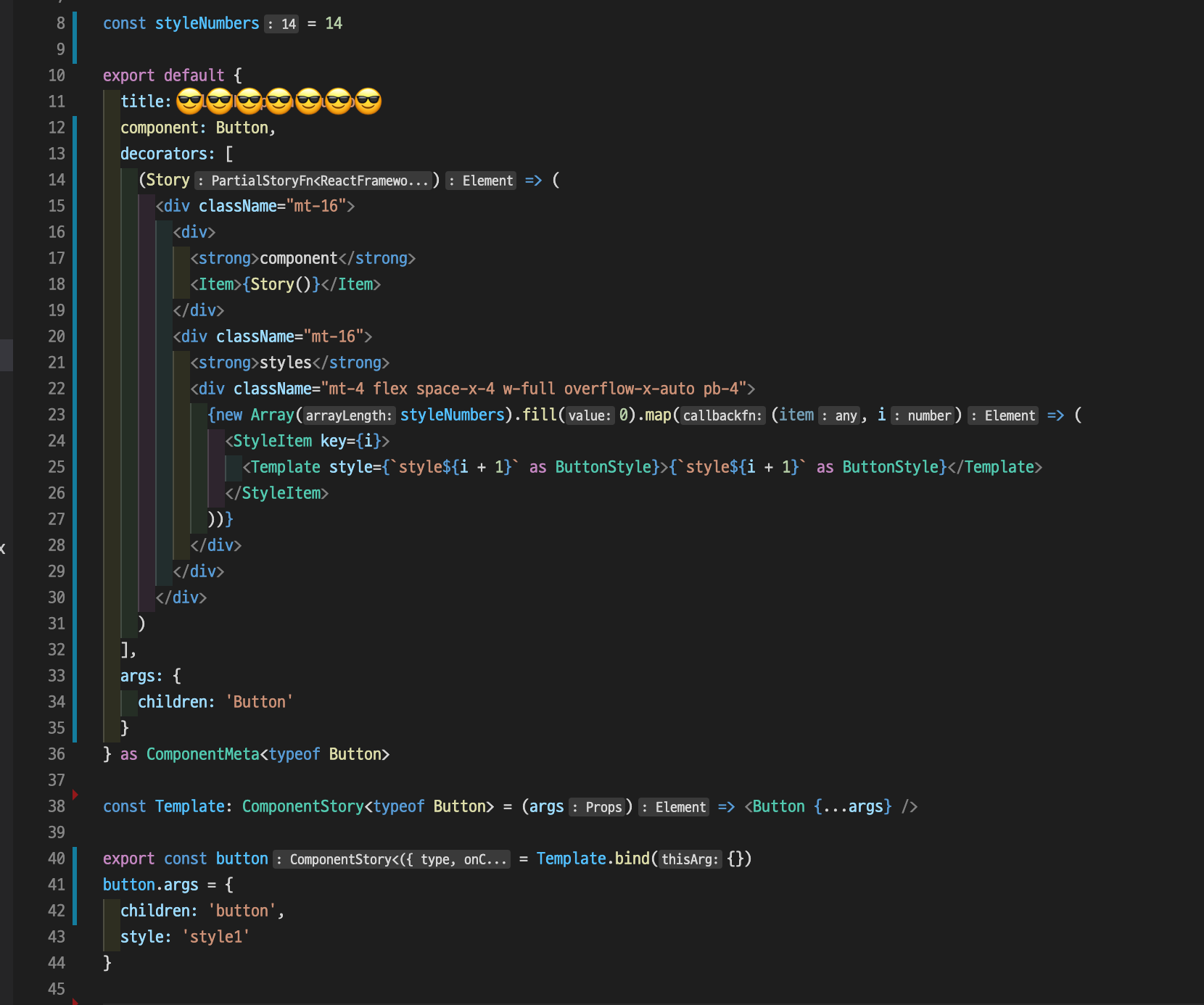Viewport: 1204px width, 1005px height.
Task: Click 'component: Button,' on line 12
Action: (x=198, y=128)
